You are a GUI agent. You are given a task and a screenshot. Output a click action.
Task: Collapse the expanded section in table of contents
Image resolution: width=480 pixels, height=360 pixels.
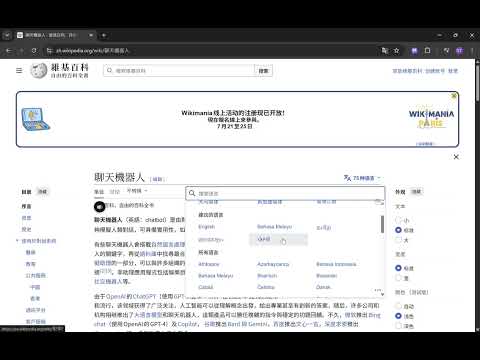point(17,241)
